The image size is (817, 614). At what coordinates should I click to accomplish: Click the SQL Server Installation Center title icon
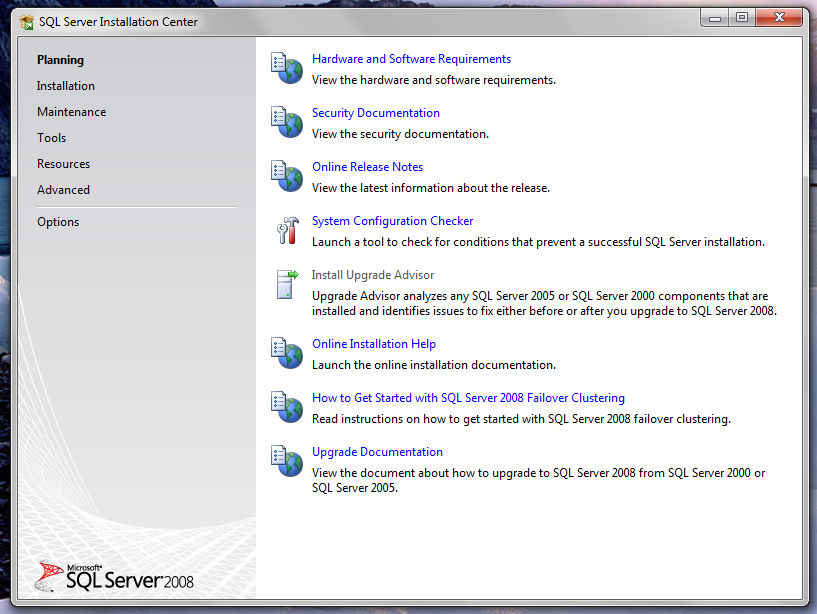click(27, 22)
